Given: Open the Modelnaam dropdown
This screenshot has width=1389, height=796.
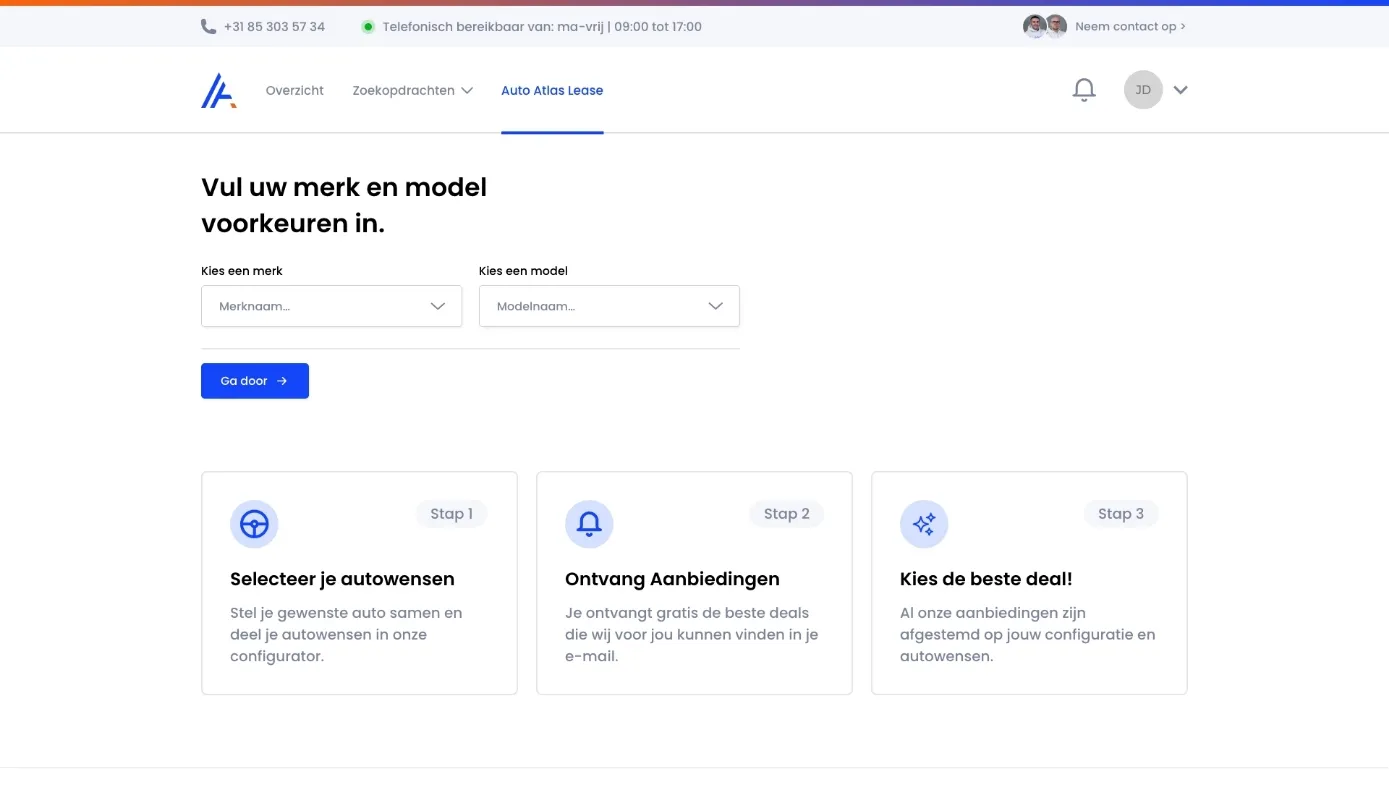Looking at the screenshot, I should coord(609,306).
